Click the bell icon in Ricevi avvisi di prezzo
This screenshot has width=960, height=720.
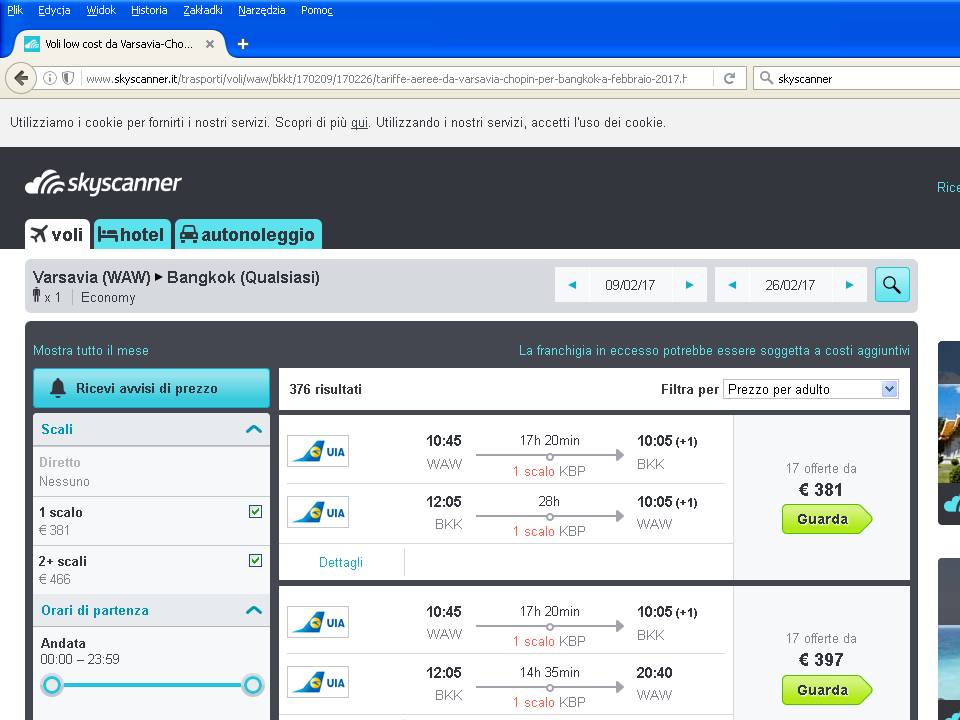click(58, 388)
